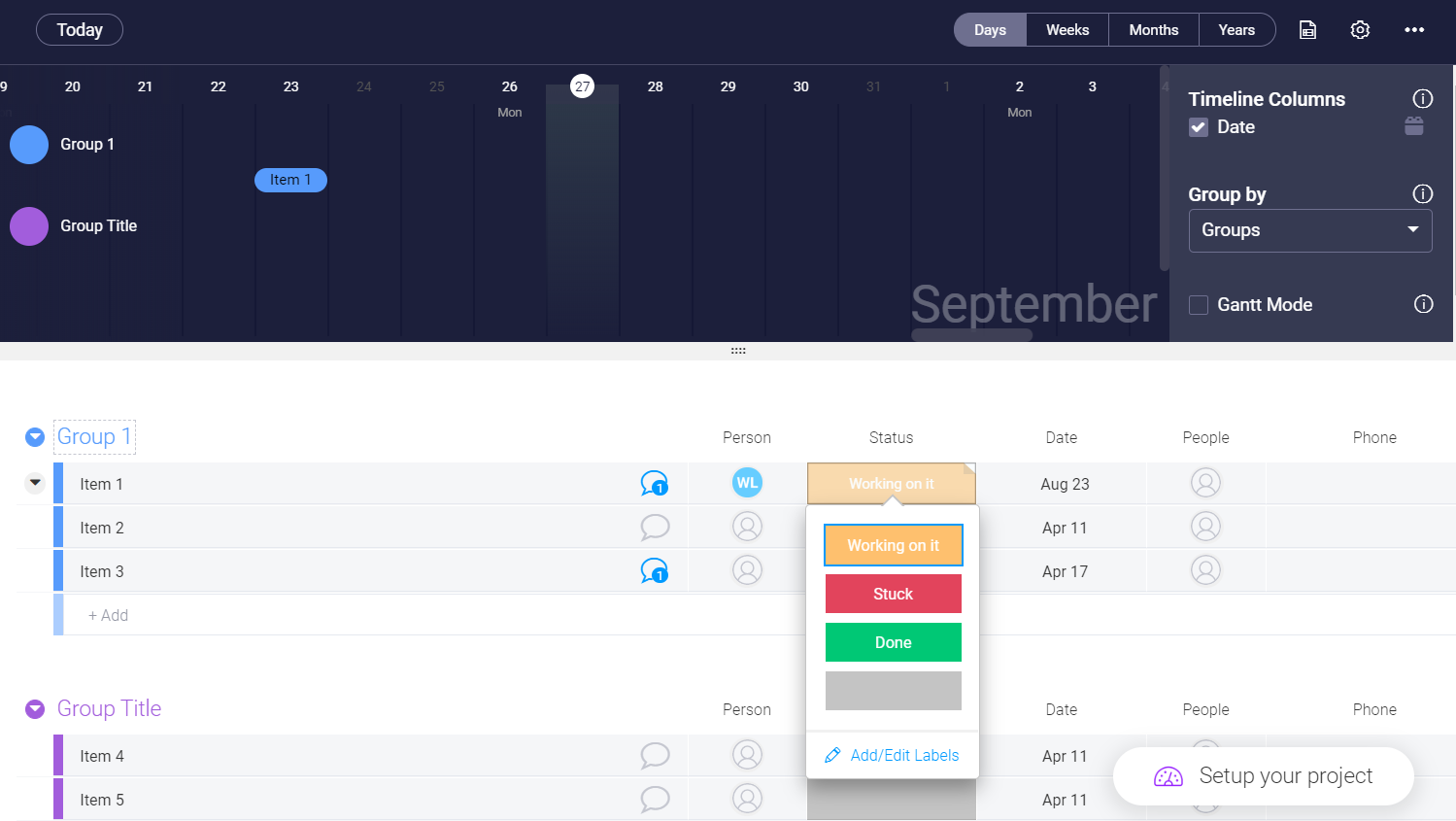Switch timeline to Weeks view
The image size is (1456, 821).
point(1067,30)
